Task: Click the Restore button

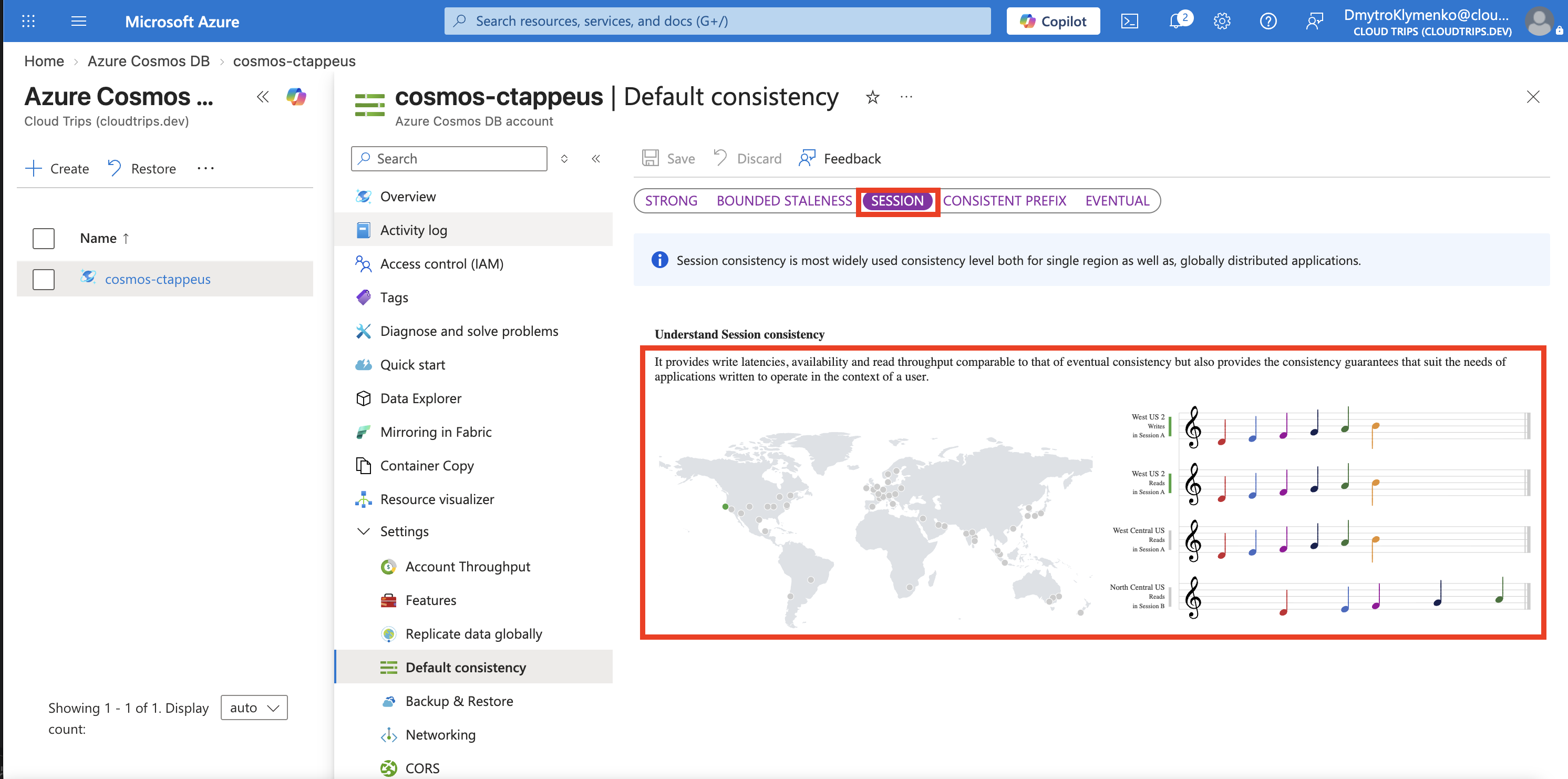Action: pyautogui.click(x=141, y=169)
